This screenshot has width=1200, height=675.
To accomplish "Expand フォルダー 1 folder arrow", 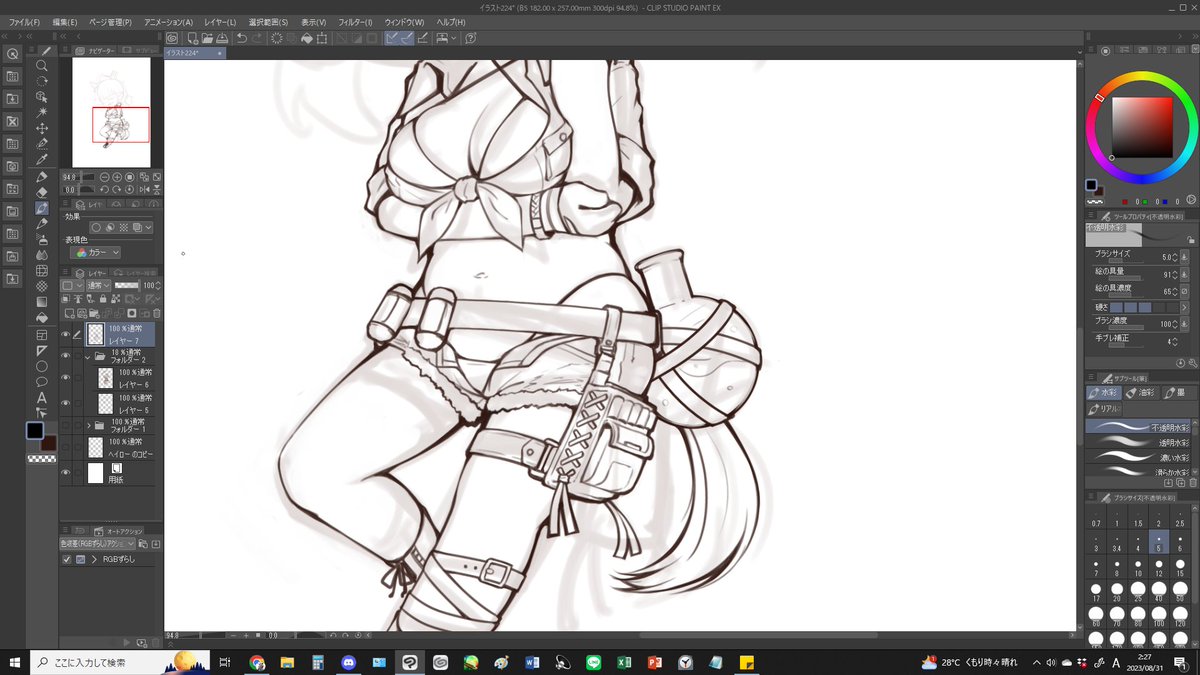I will tap(88, 426).
